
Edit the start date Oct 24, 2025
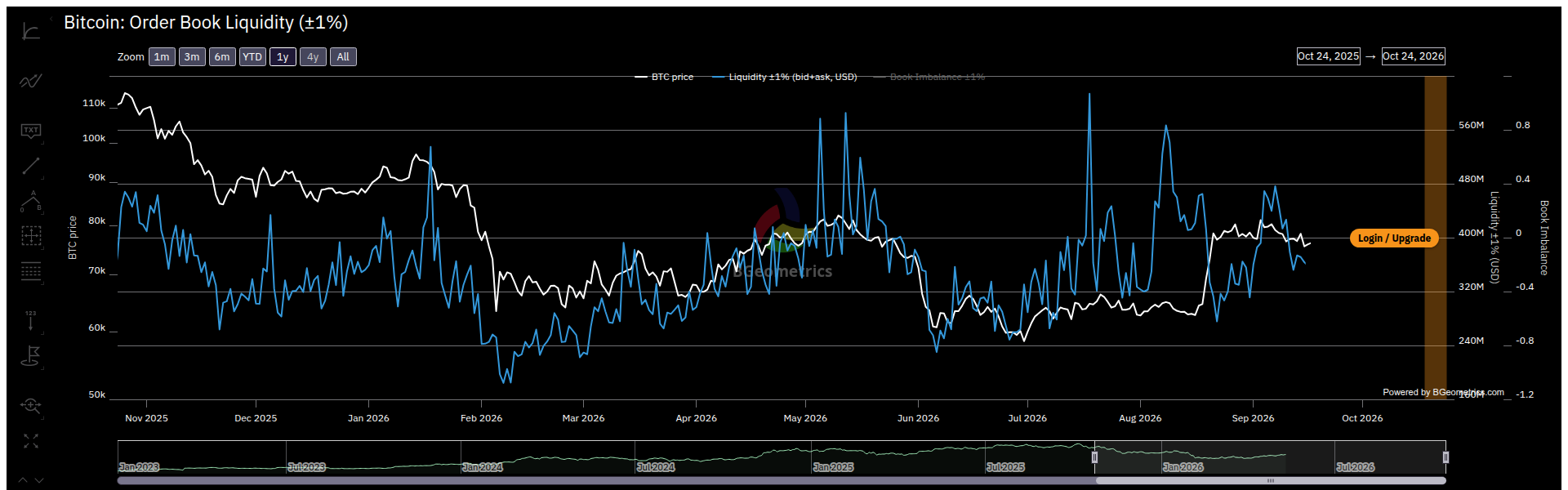1329,56
